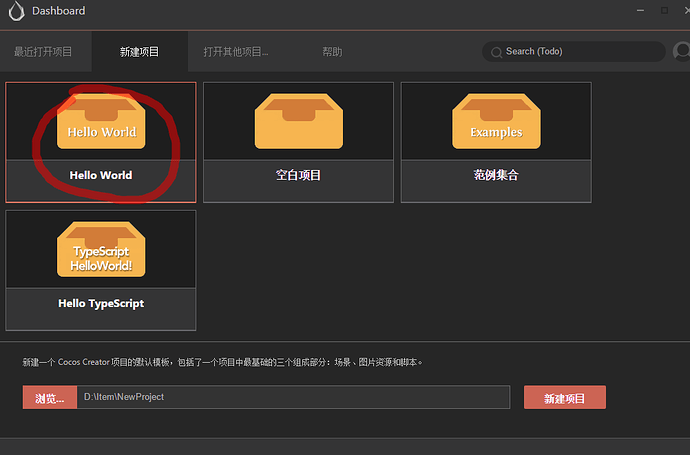Click the 空白项目 card label
Viewport: 690px width, 455px height.
click(298, 175)
